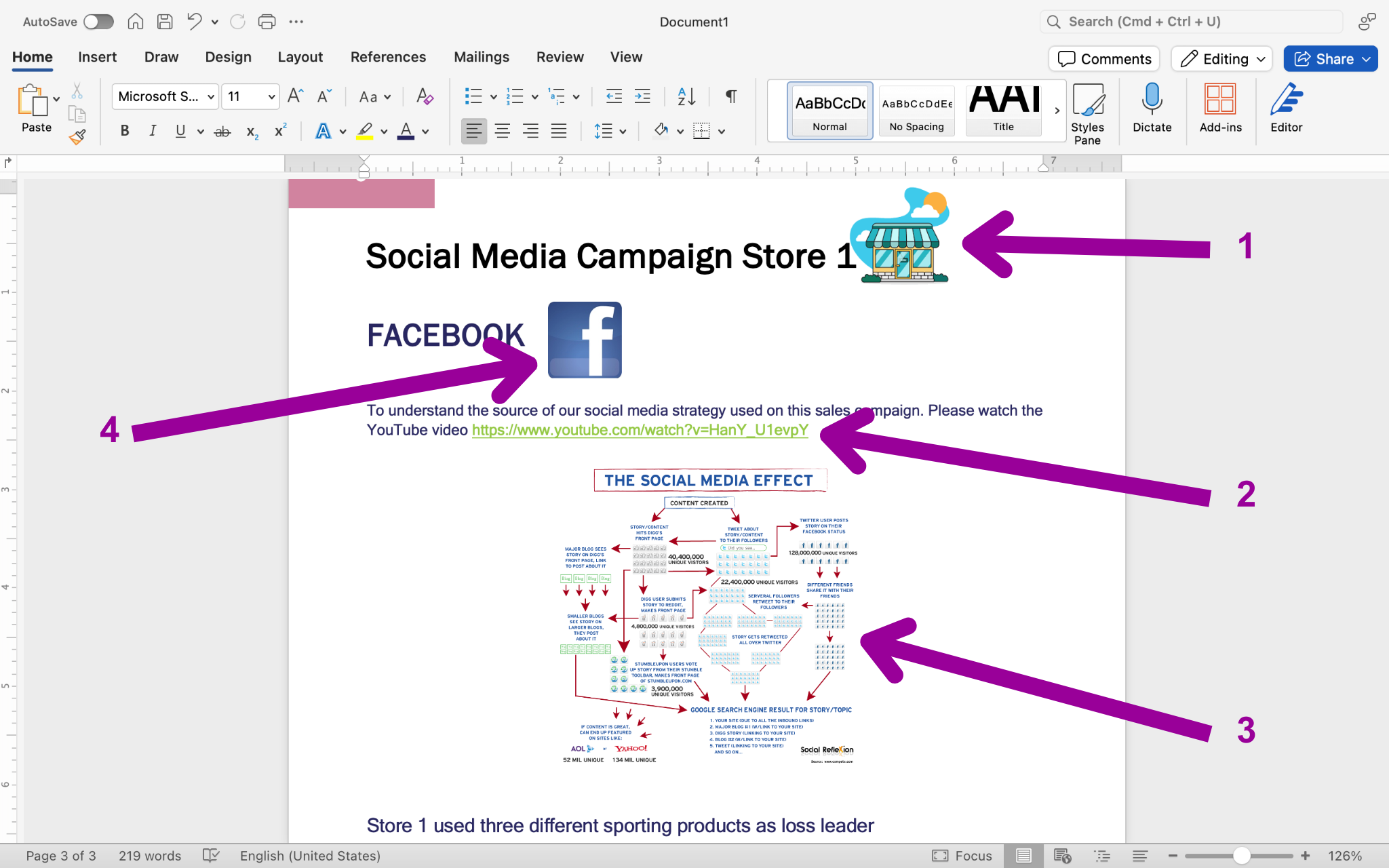Open the Home icon in title bar
Image resolution: width=1389 pixels, height=868 pixels.
point(136,22)
